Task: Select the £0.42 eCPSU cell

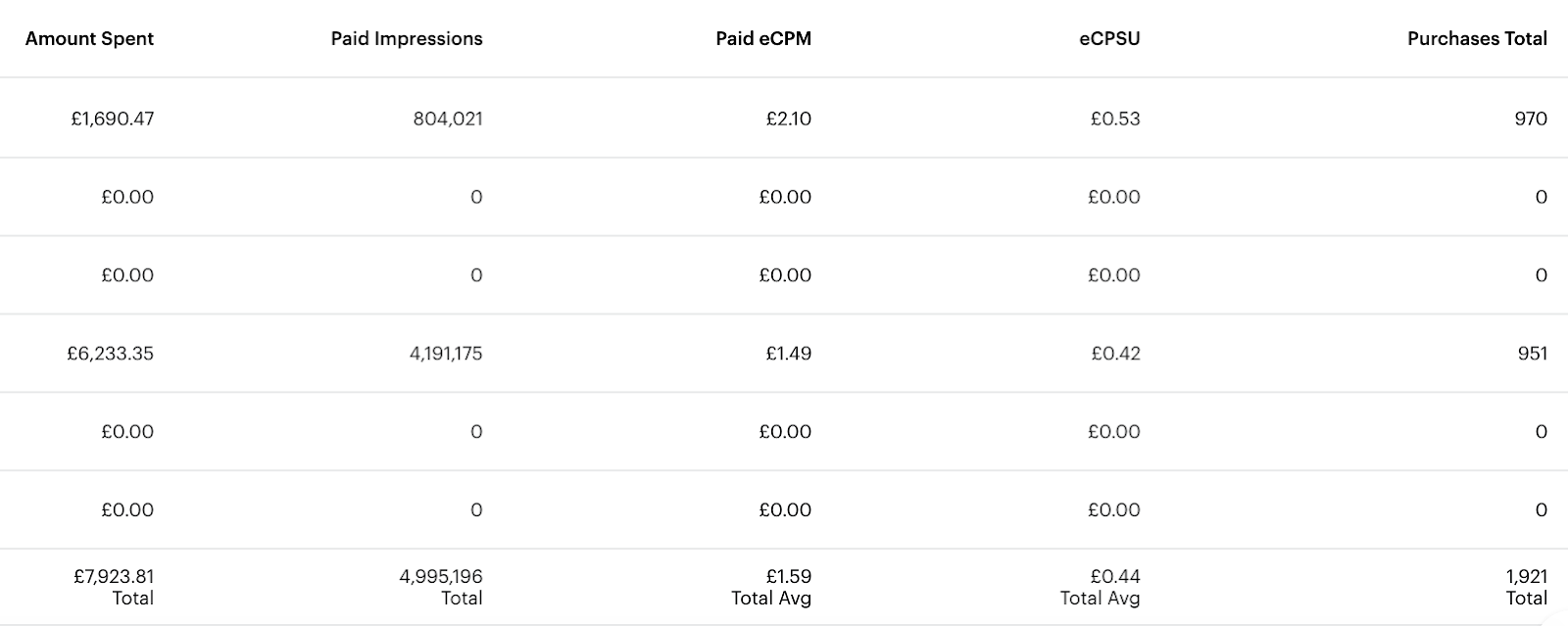Action: [x=1115, y=354]
